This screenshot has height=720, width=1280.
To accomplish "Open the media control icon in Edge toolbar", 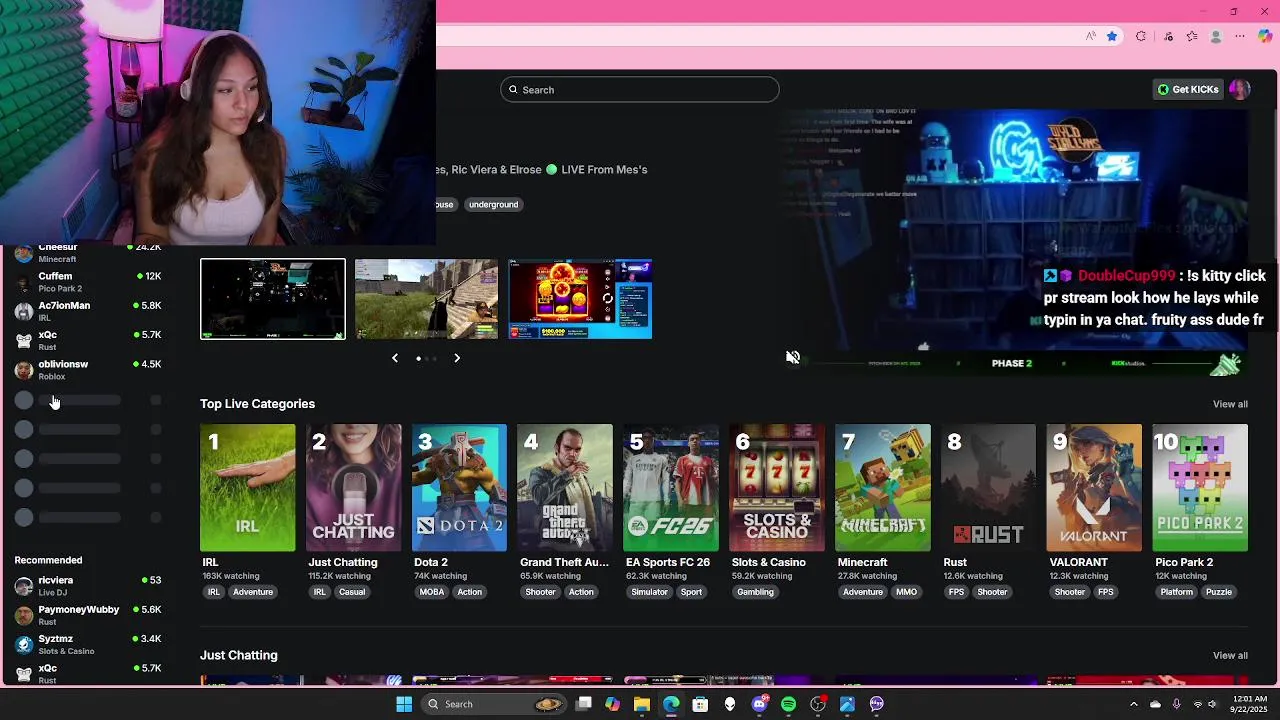I will point(1168,36).
